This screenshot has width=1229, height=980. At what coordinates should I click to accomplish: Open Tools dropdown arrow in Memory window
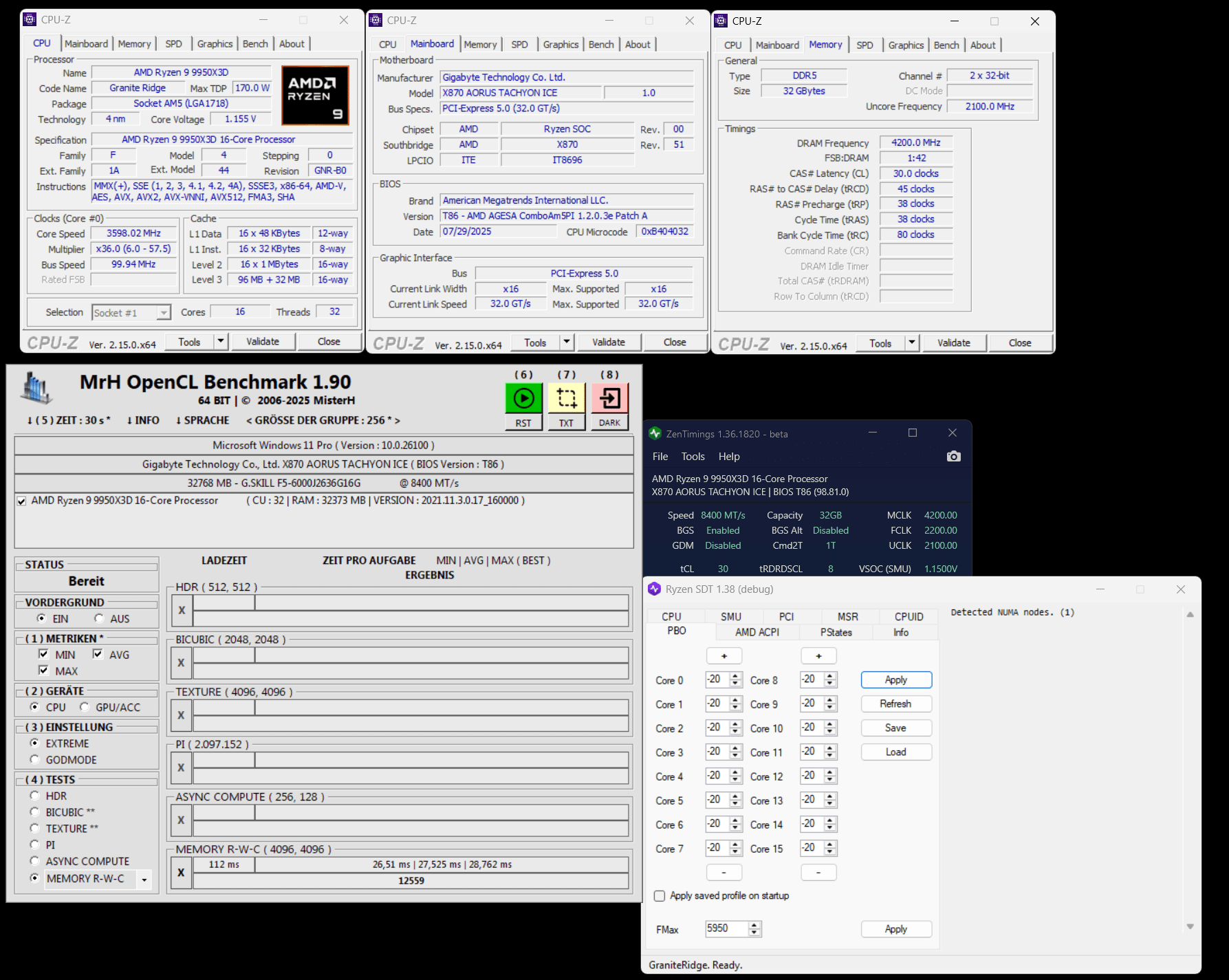click(912, 342)
